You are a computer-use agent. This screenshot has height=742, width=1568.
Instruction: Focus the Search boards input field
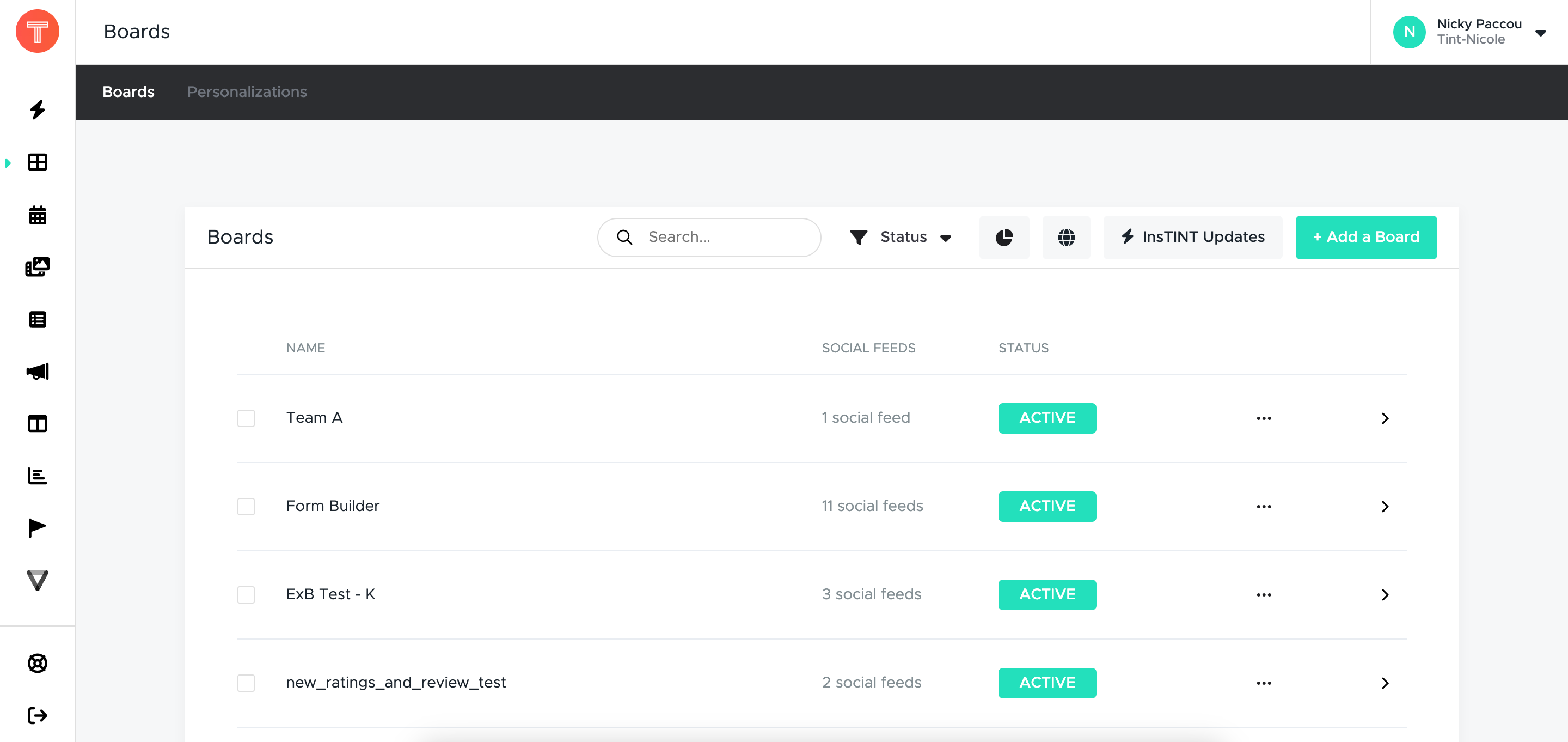coord(709,237)
